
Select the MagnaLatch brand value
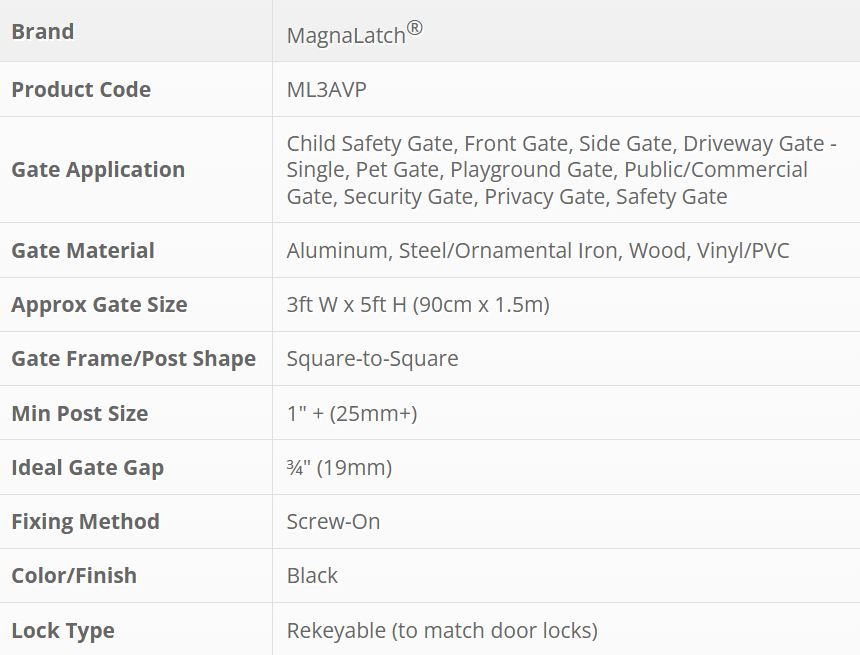(354, 34)
